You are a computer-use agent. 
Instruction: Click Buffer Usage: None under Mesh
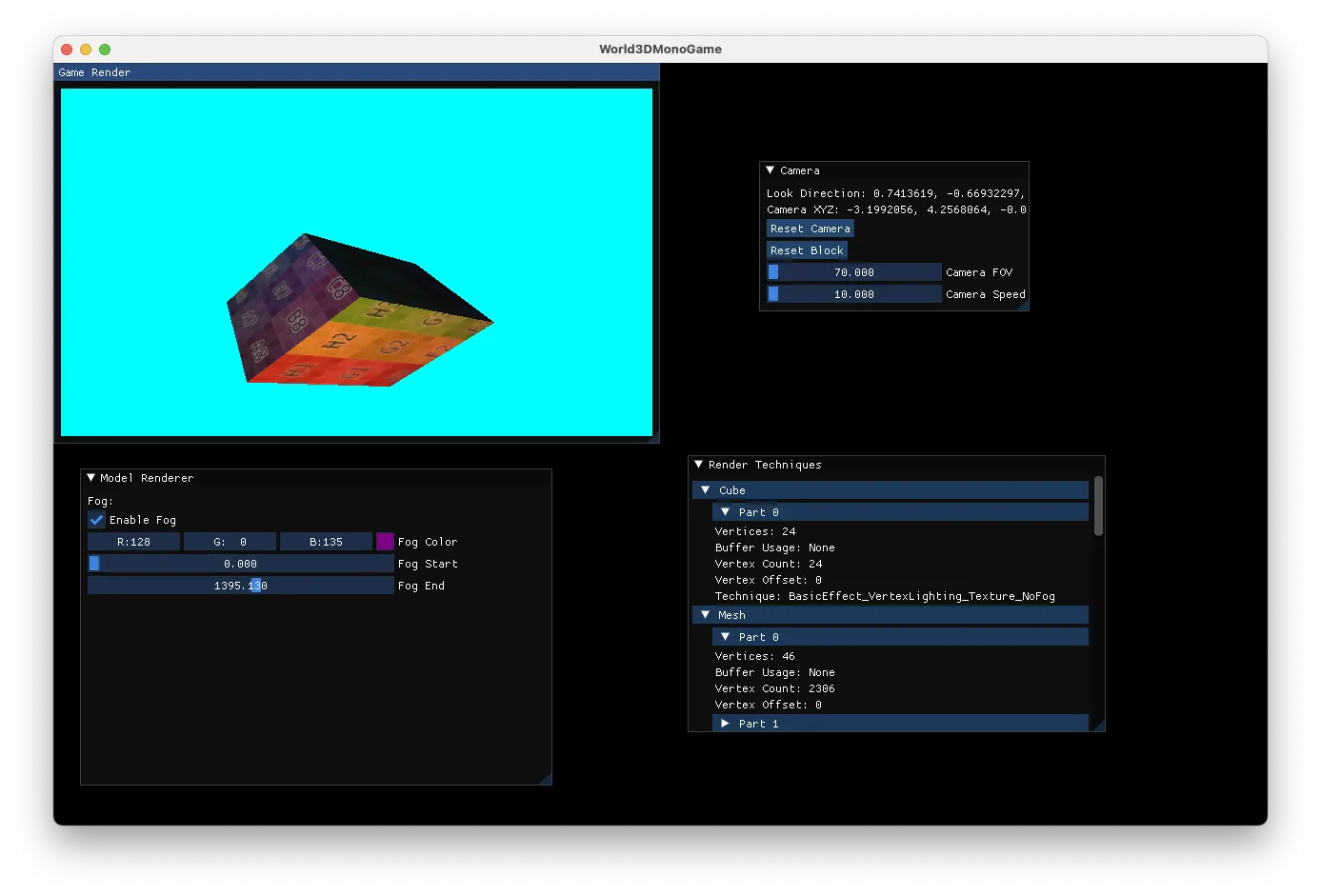(x=775, y=672)
